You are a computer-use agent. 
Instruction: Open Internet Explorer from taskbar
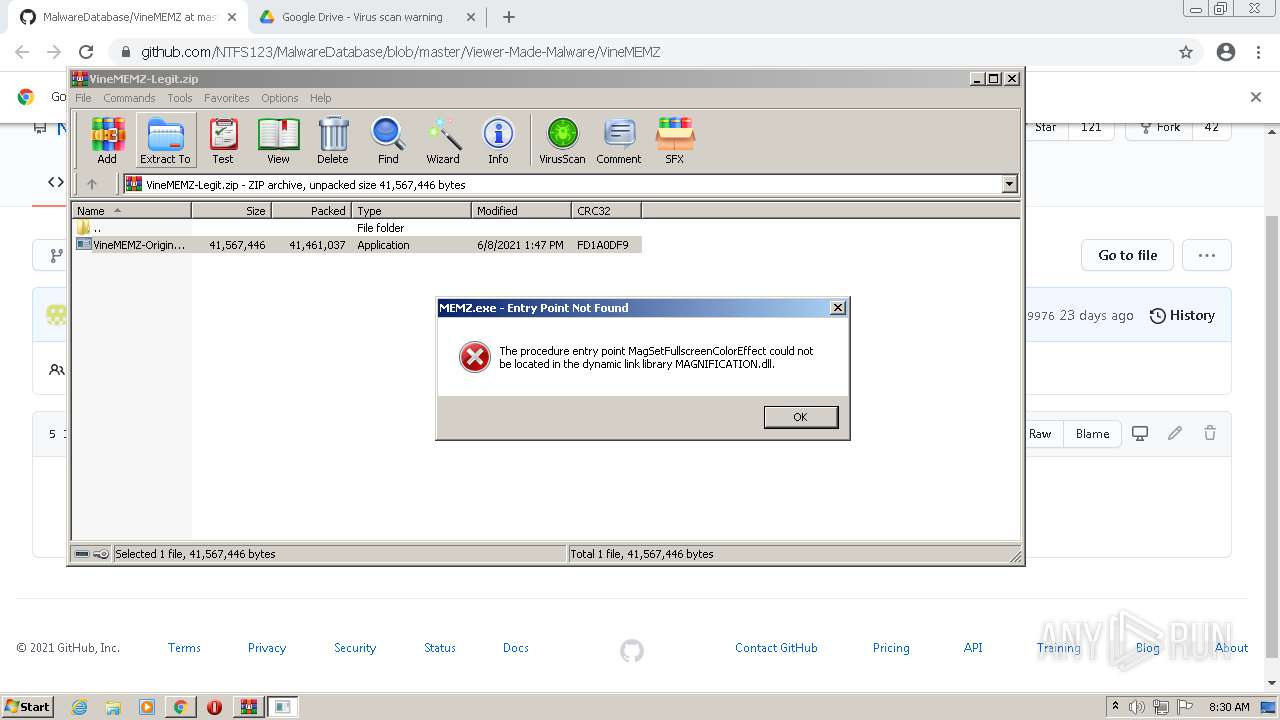tap(80, 707)
